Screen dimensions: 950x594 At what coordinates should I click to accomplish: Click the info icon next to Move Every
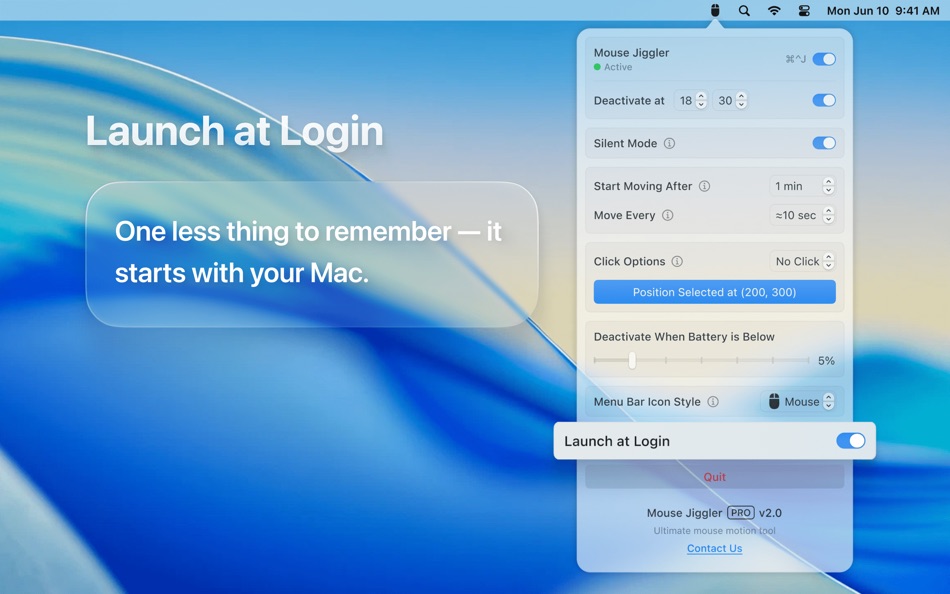point(668,215)
